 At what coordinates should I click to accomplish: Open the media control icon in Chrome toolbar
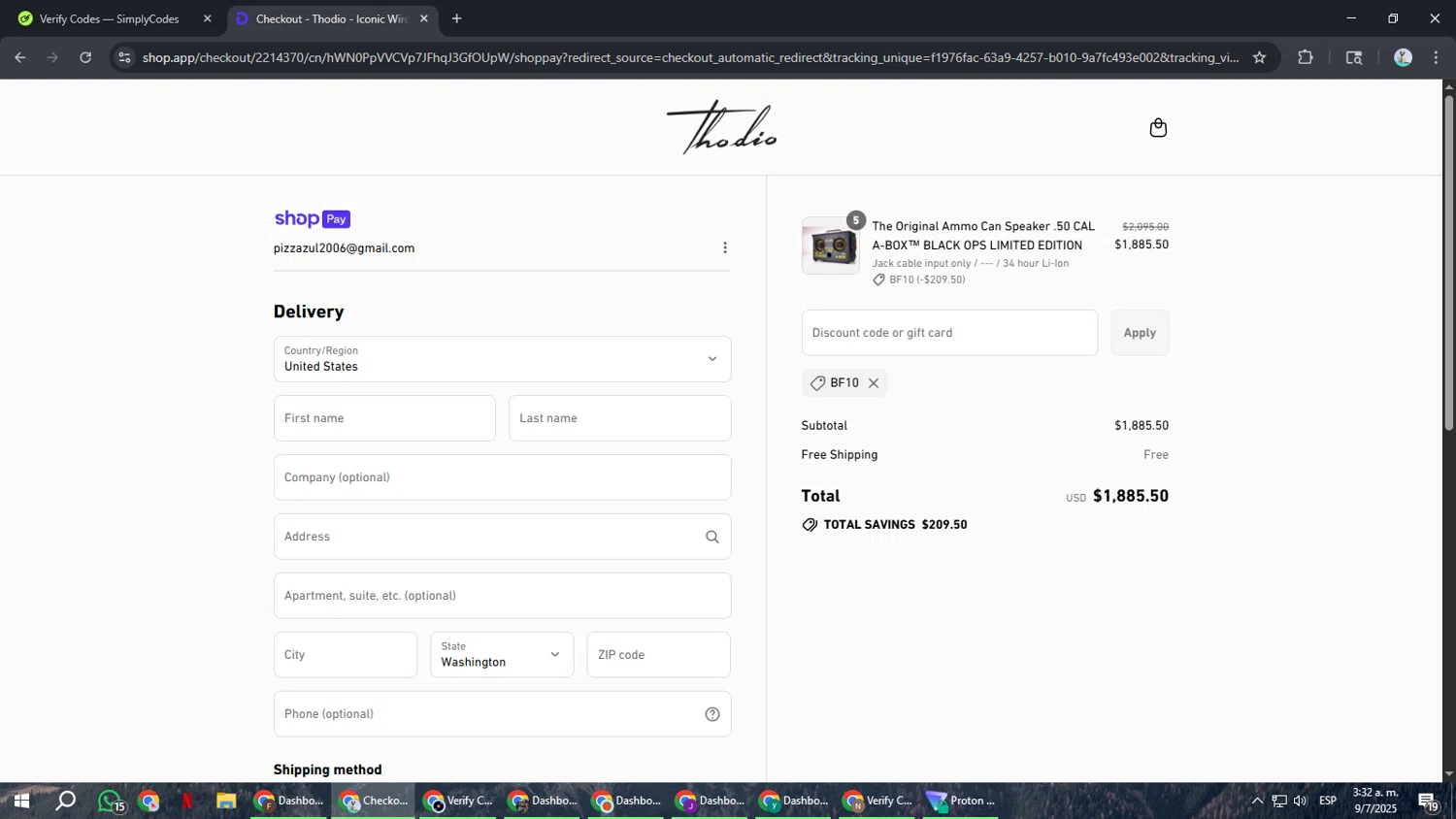tap(1354, 57)
